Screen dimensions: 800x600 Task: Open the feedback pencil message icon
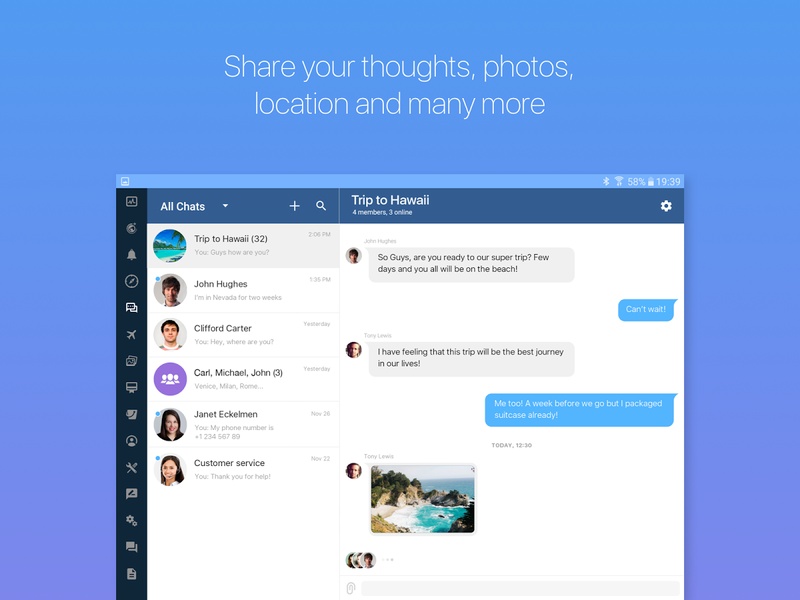point(132,493)
